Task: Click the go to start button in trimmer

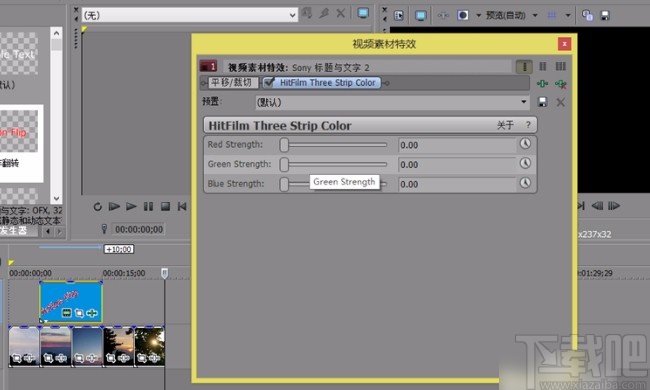Action: click(182, 206)
